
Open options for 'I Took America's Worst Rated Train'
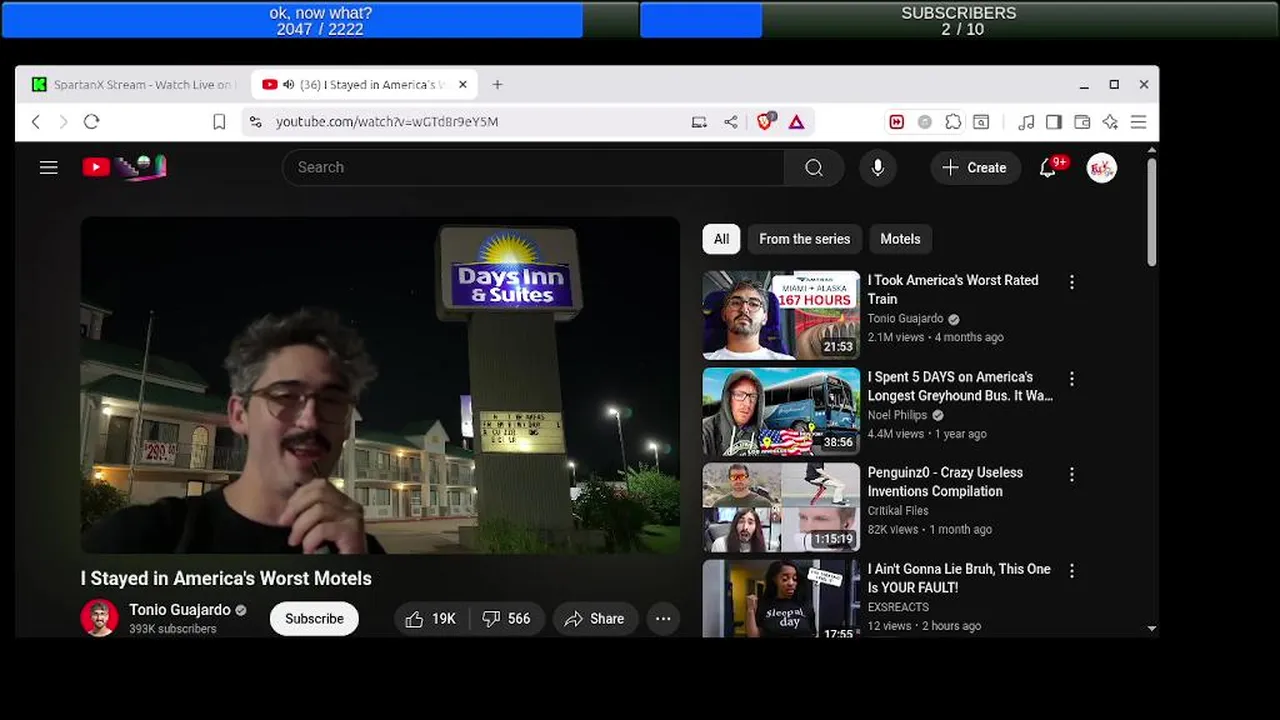(1072, 283)
